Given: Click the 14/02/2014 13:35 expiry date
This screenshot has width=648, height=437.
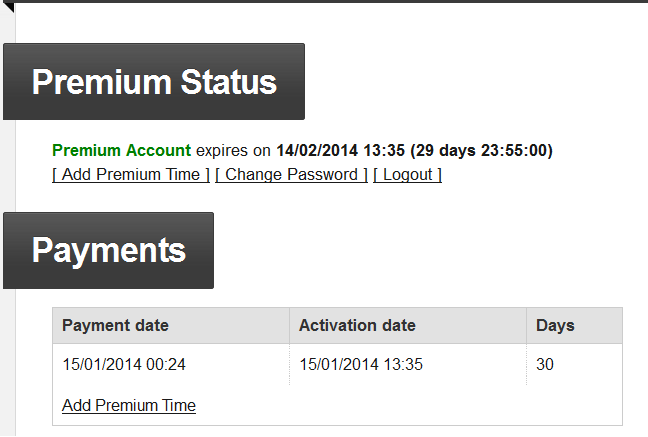Looking at the screenshot, I should (x=341, y=150).
